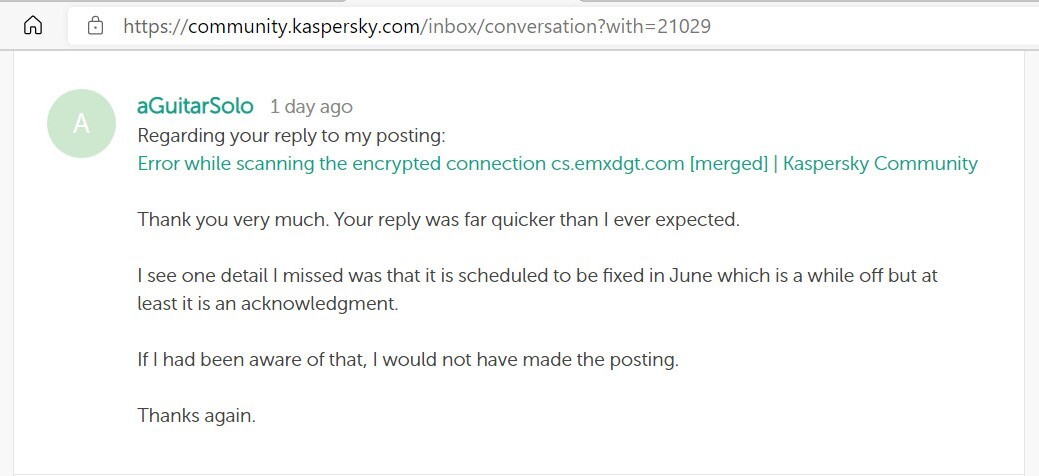Viewport: 1039px width, 476px height.
Task: Click 'Kaspersky Community' at the link's end
Action: click(x=880, y=164)
